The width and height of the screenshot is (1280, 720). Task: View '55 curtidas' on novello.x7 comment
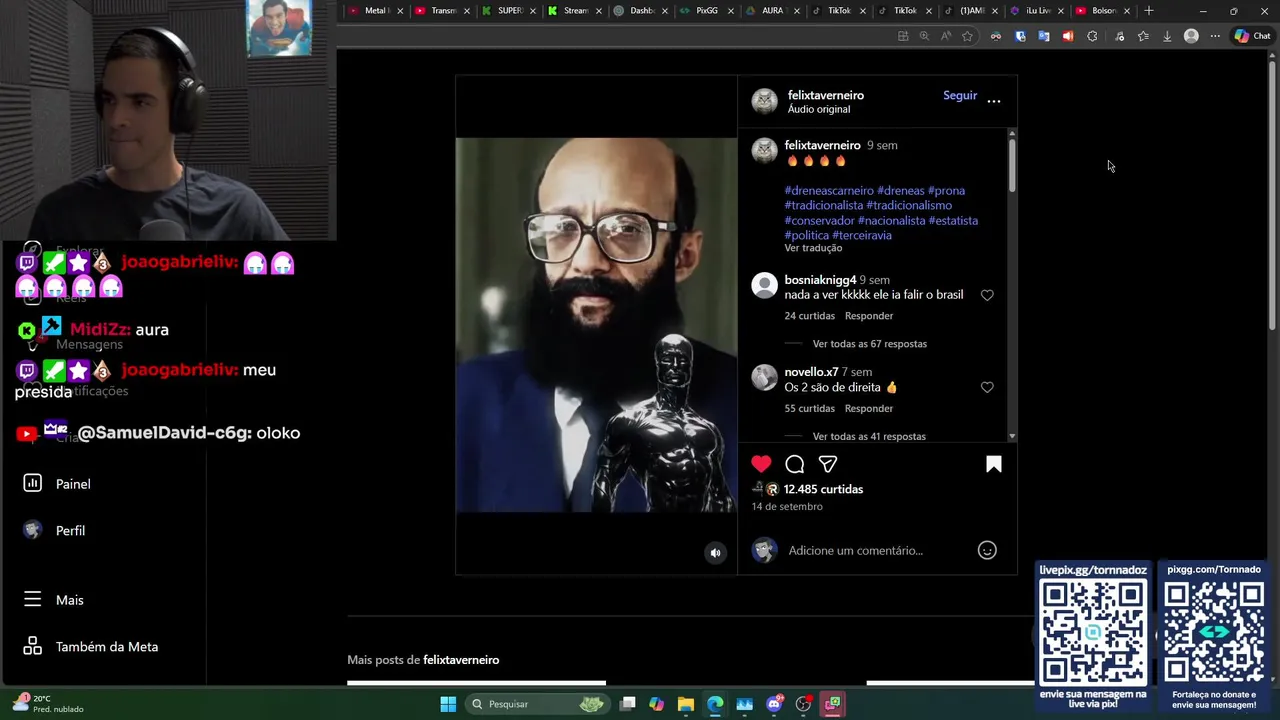pyautogui.click(x=810, y=408)
